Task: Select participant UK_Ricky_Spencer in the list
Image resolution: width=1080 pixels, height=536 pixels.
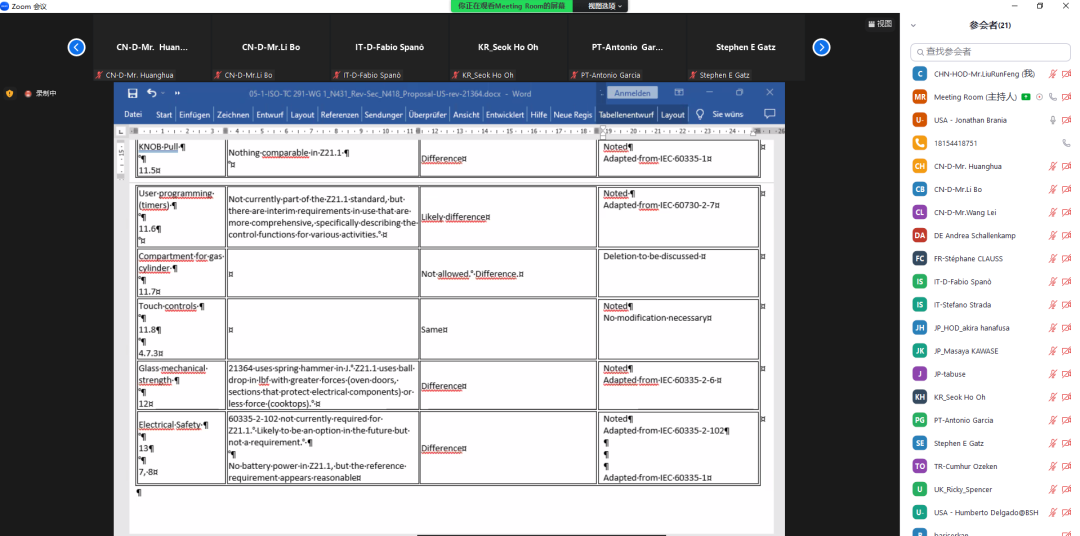Action: (991, 489)
